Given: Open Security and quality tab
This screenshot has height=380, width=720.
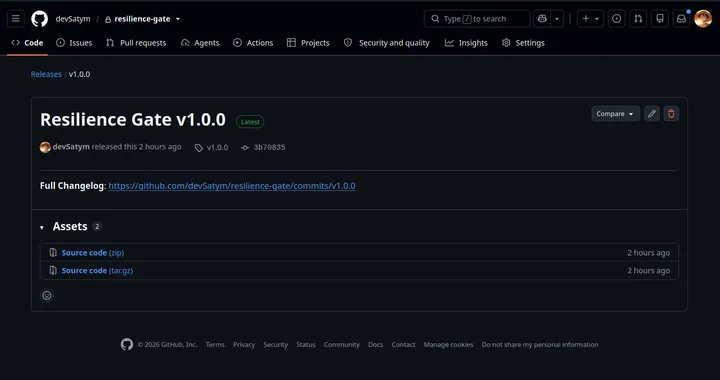Looking at the screenshot, I should click(387, 43).
